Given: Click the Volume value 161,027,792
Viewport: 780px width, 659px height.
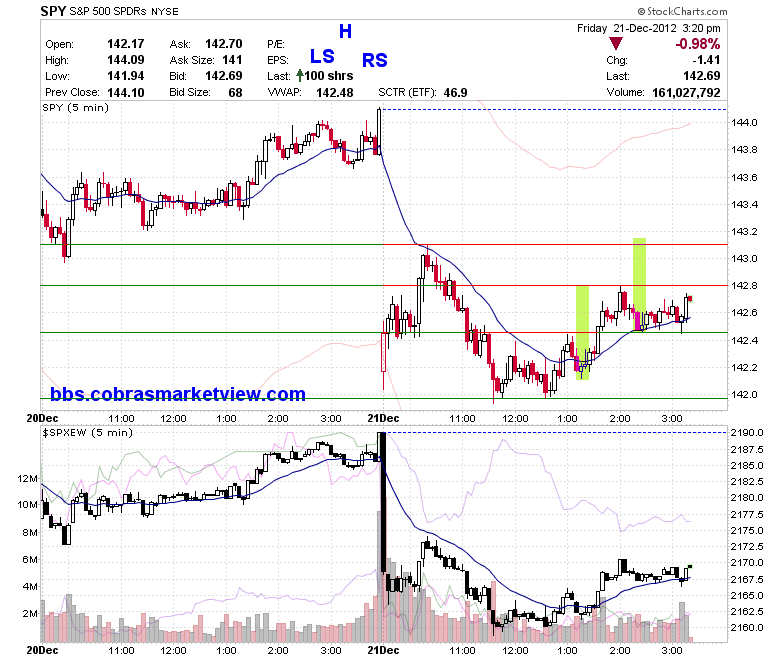Looking at the screenshot, I should click(686, 93).
